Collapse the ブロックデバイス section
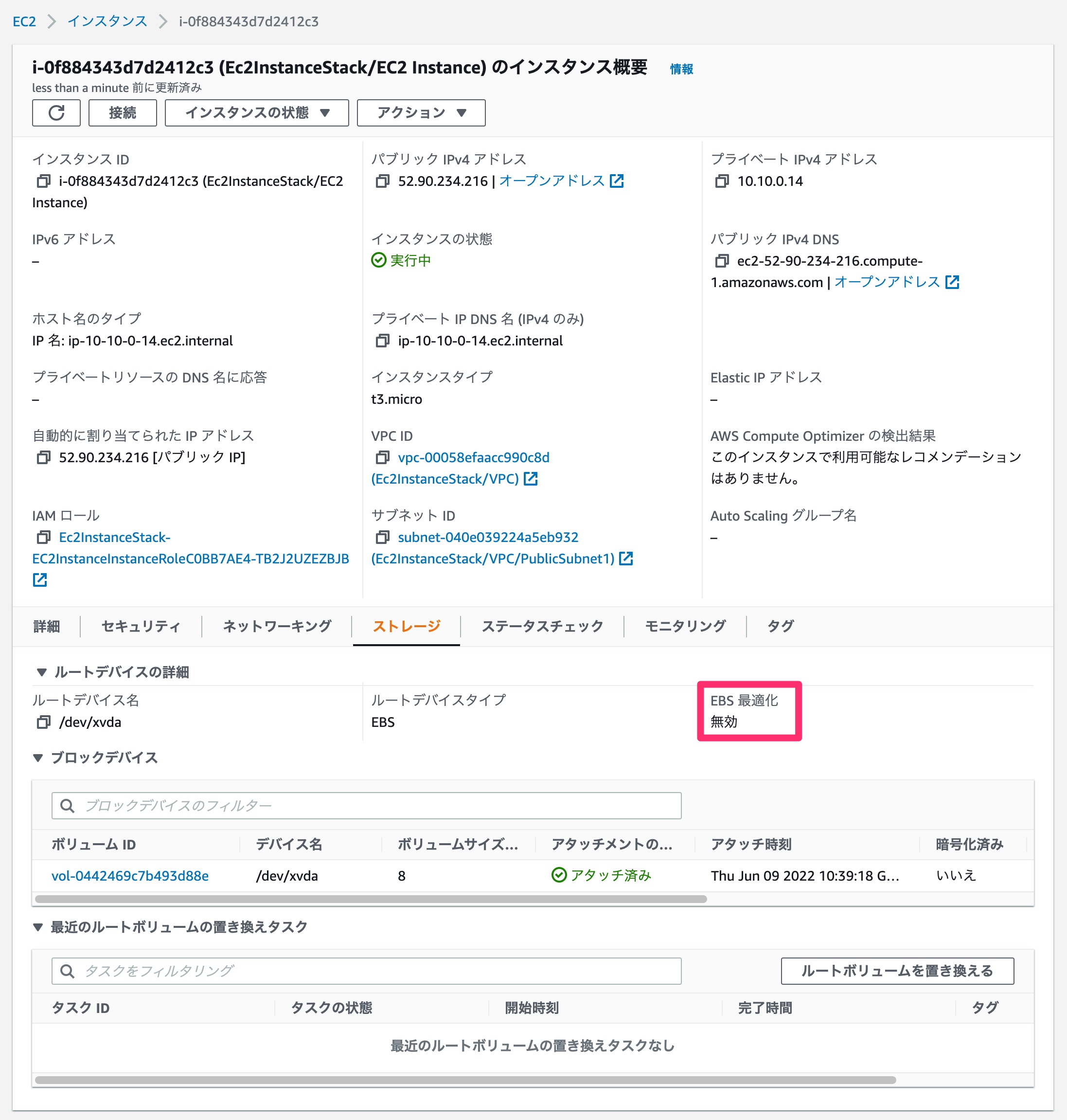This screenshot has width=1067, height=1120. (38, 758)
